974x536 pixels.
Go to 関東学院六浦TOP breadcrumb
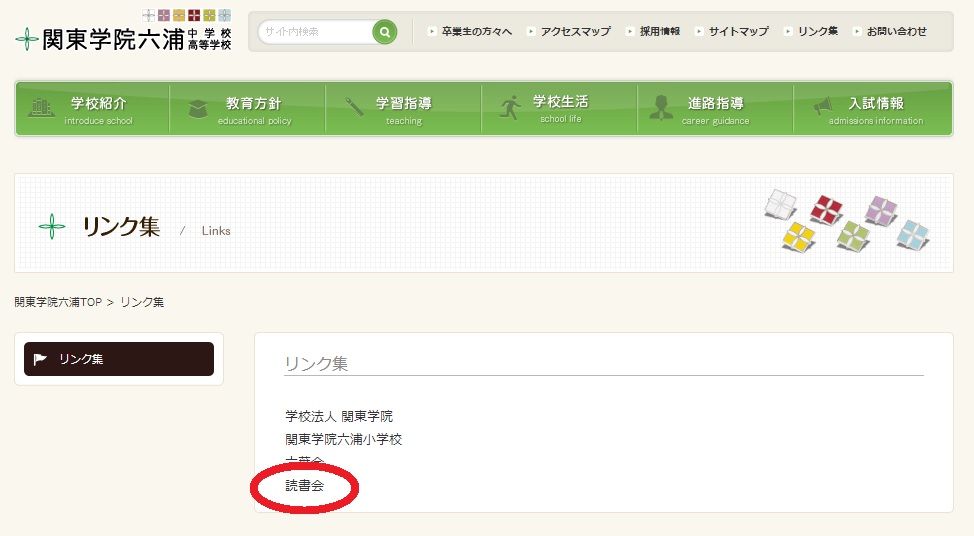[58, 302]
